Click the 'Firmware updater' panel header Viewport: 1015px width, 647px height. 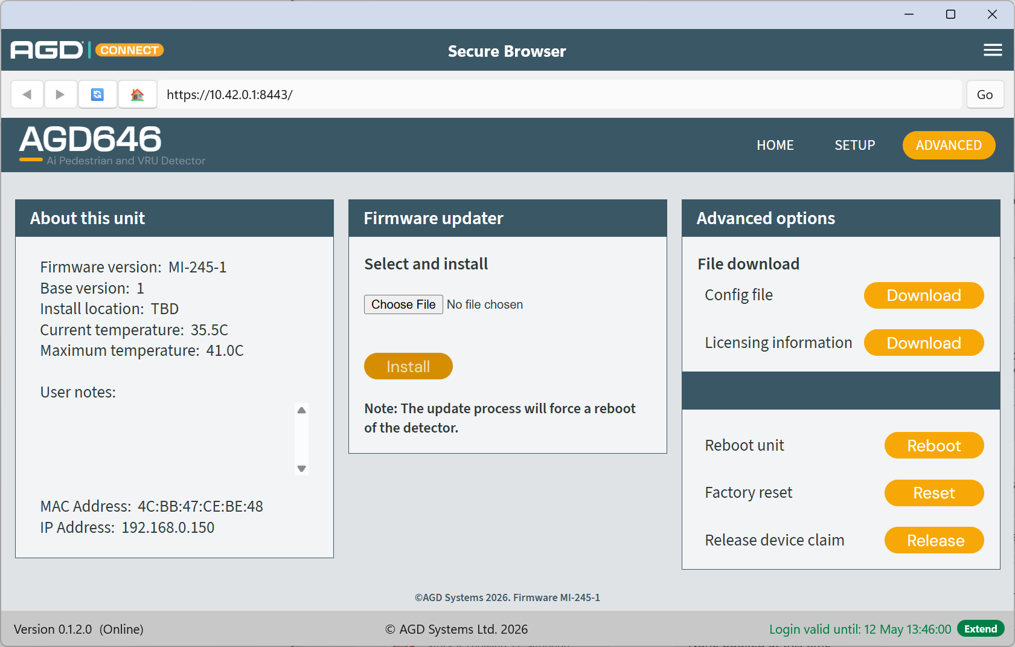point(508,218)
